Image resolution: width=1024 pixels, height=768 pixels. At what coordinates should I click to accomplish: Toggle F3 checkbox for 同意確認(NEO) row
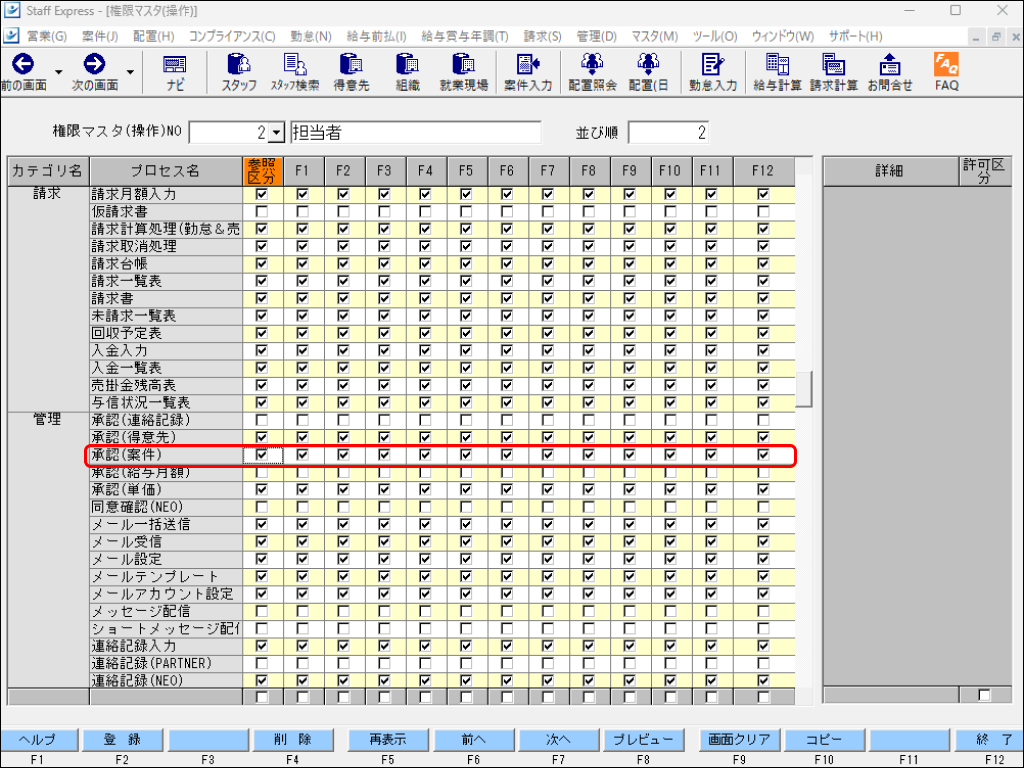tap(384, 507)
